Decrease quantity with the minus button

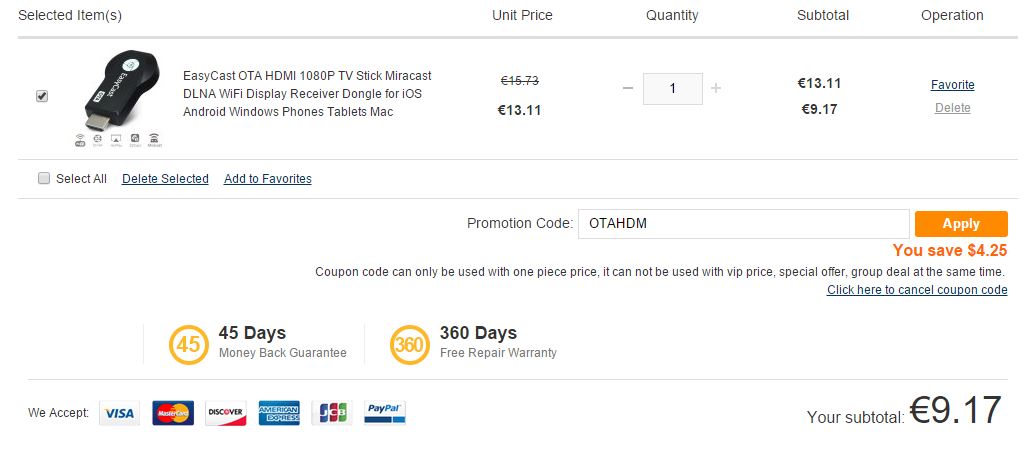628,88
